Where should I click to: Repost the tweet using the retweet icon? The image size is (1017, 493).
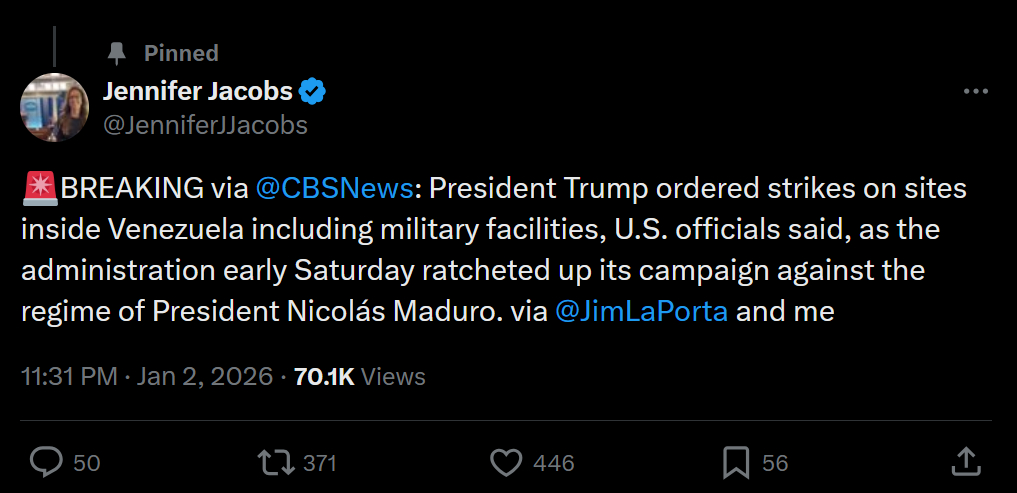click(275, 463)
